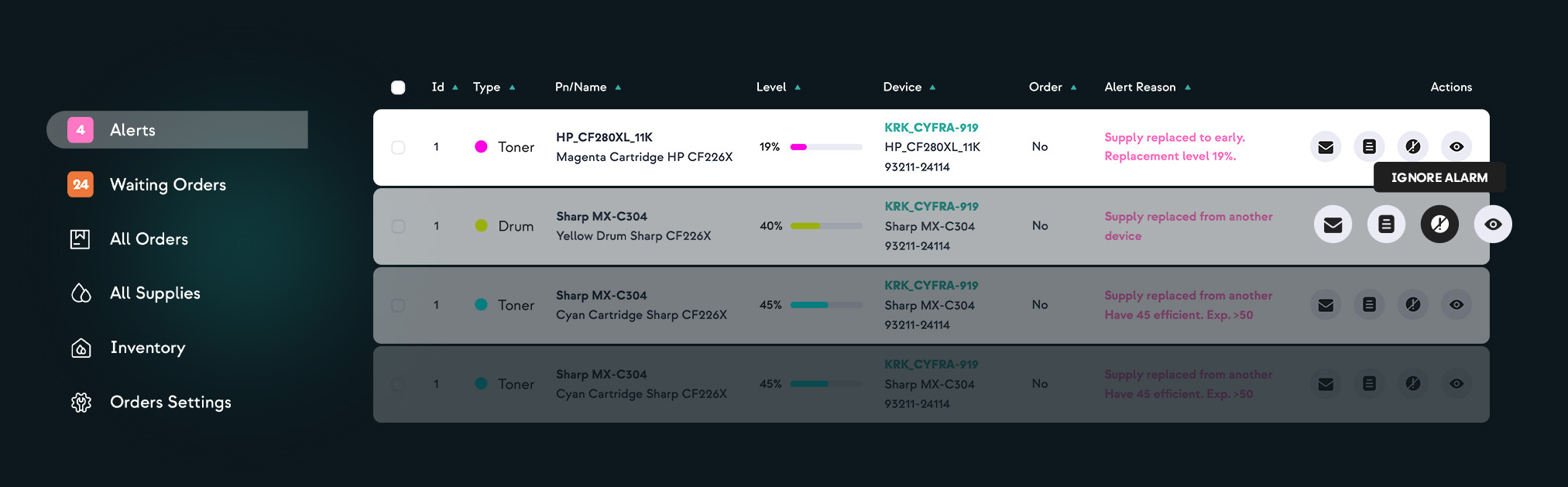Ignore alarm for the Yellow Drum row
The width and height of the screenshot is (1568, 487).
[x=1439, y=225]
